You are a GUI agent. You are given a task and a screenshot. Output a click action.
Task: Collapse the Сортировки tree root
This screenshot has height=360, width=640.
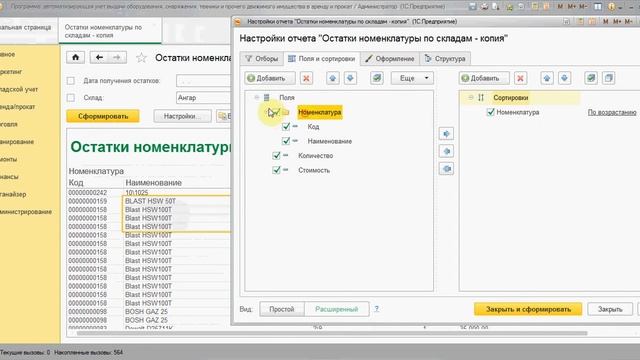470,98
